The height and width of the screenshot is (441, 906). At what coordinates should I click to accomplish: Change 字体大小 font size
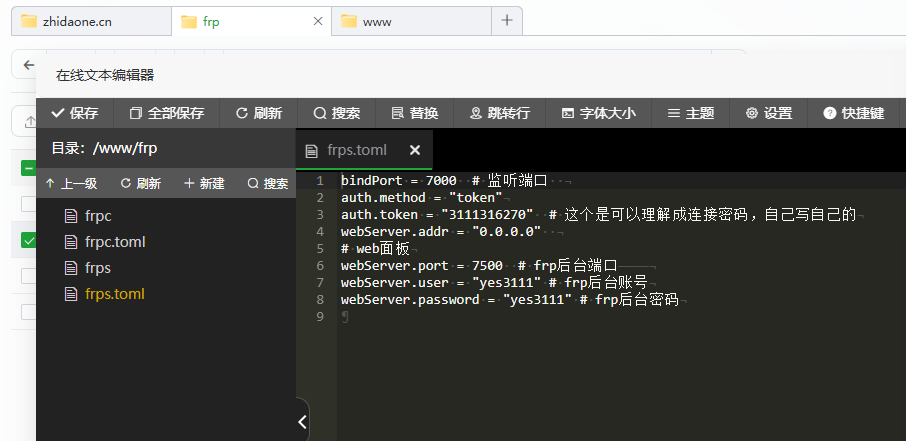tap(599, 113)
